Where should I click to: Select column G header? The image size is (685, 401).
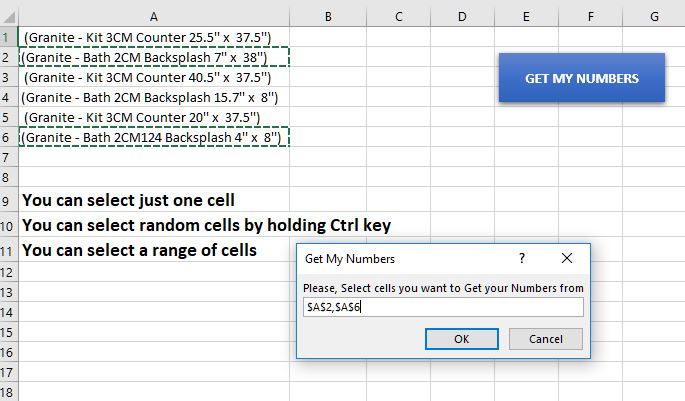pos(654,17)
